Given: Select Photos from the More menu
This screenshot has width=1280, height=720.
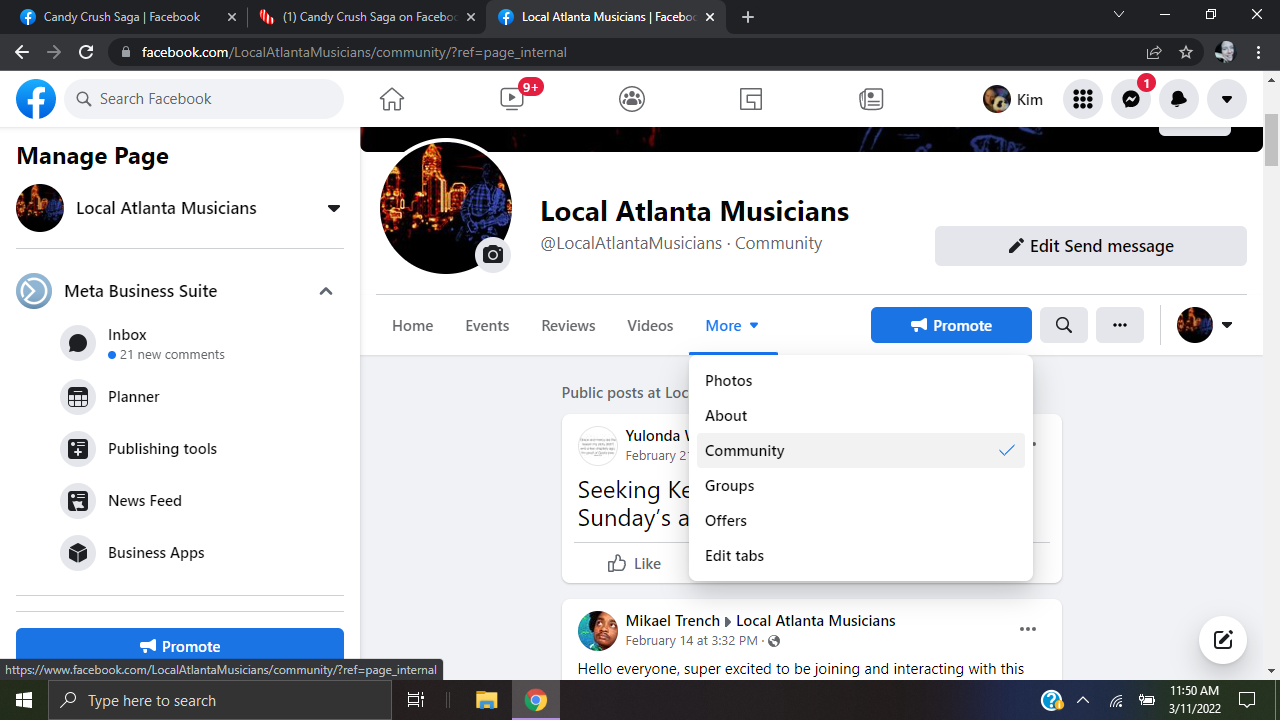Looking at the screenshot, I should [x=861, y=381].
